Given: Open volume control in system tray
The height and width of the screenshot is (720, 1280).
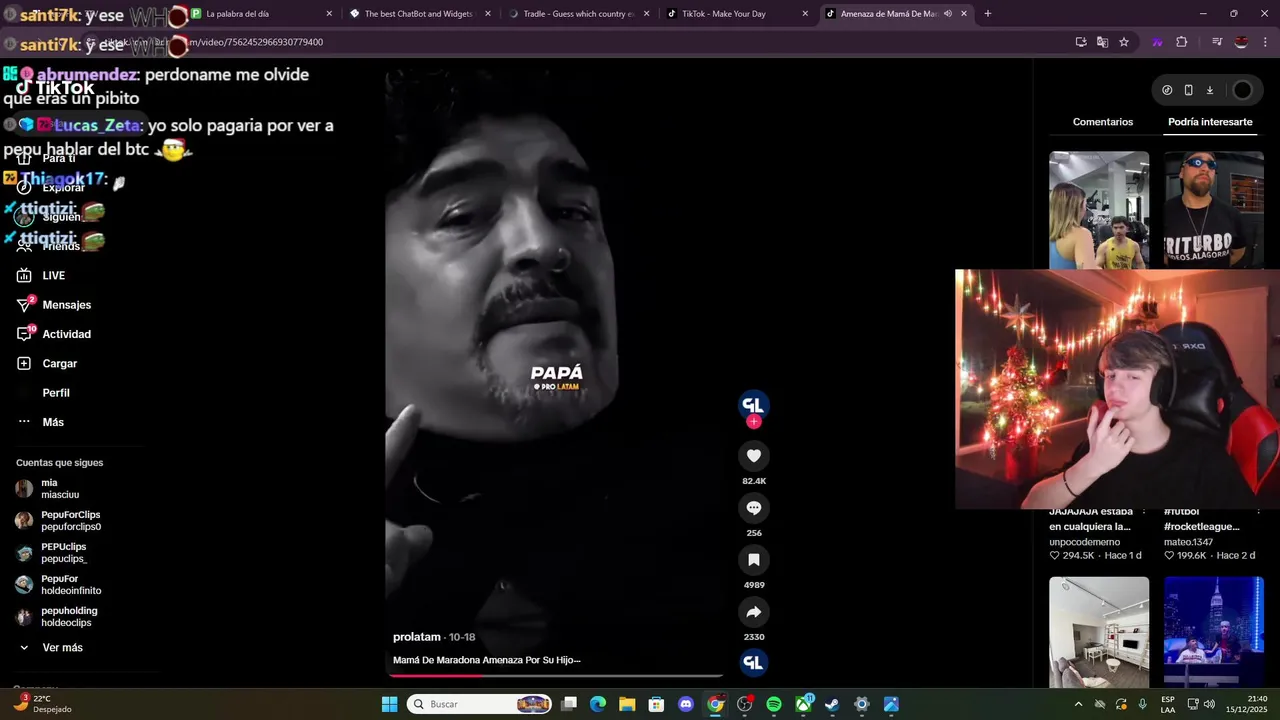Looking at the screenshot, I should pos(1209,704).
